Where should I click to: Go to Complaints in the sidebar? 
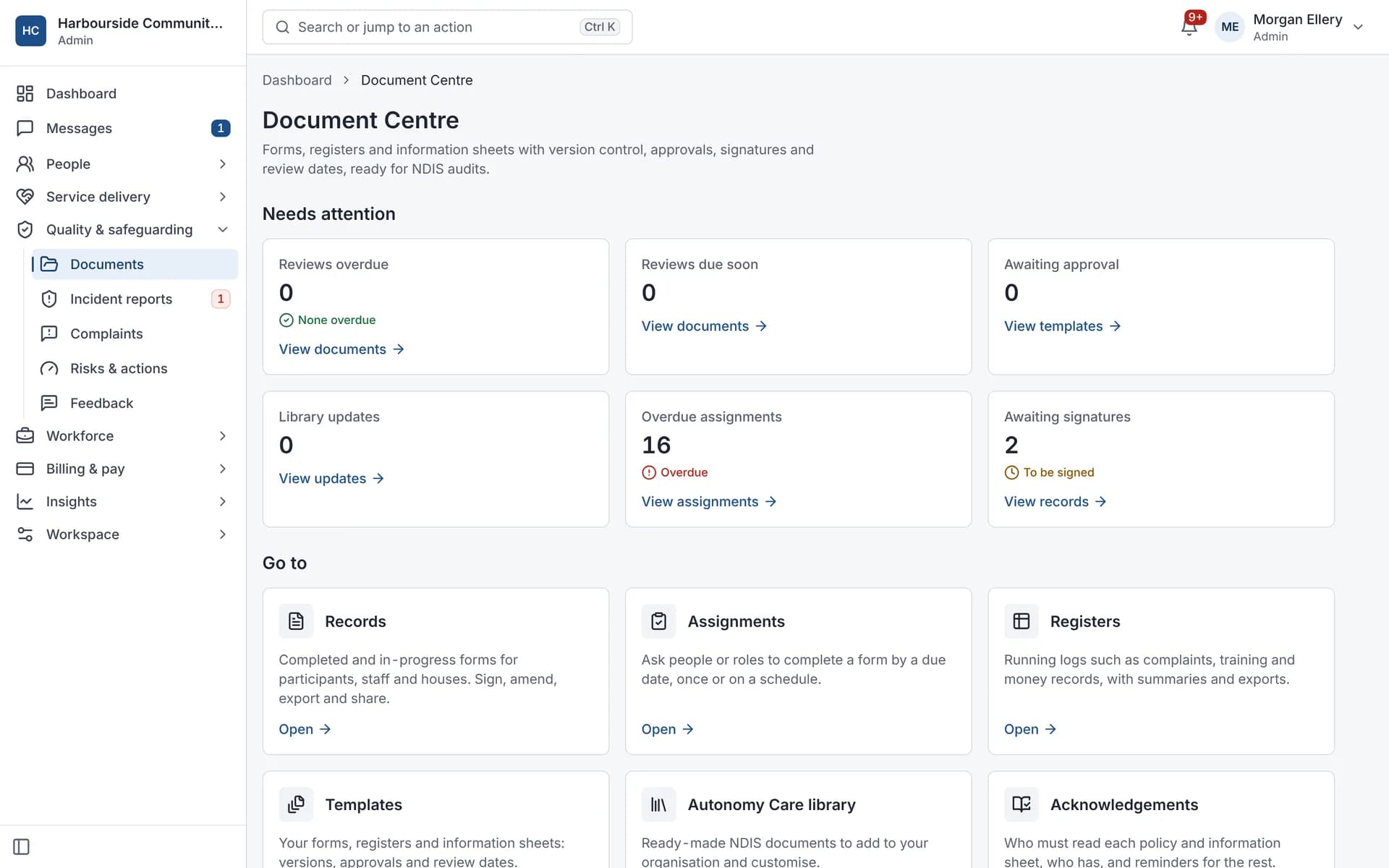[x=135, y=333]
